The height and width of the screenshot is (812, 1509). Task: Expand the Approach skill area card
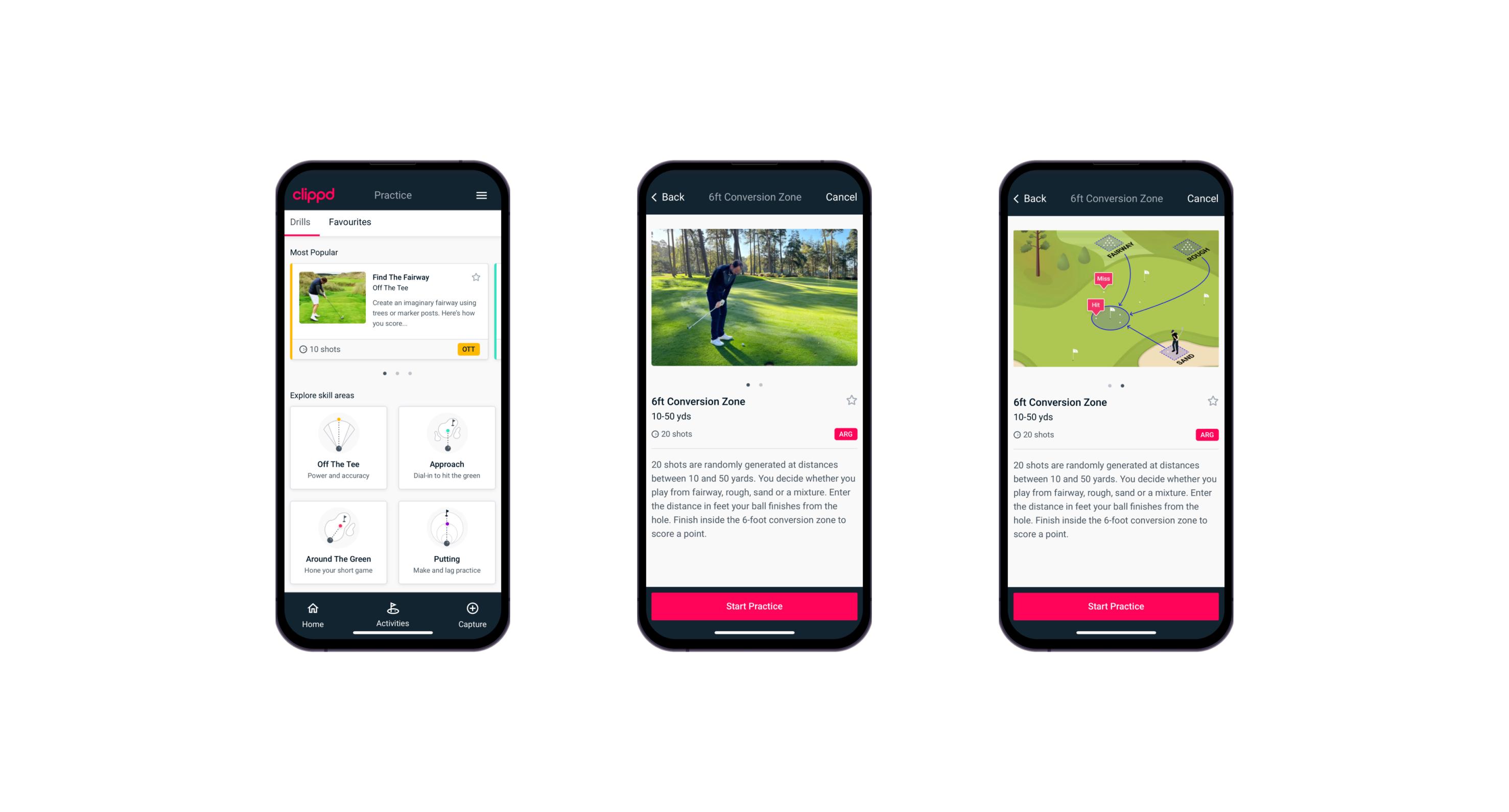(448, 469)
